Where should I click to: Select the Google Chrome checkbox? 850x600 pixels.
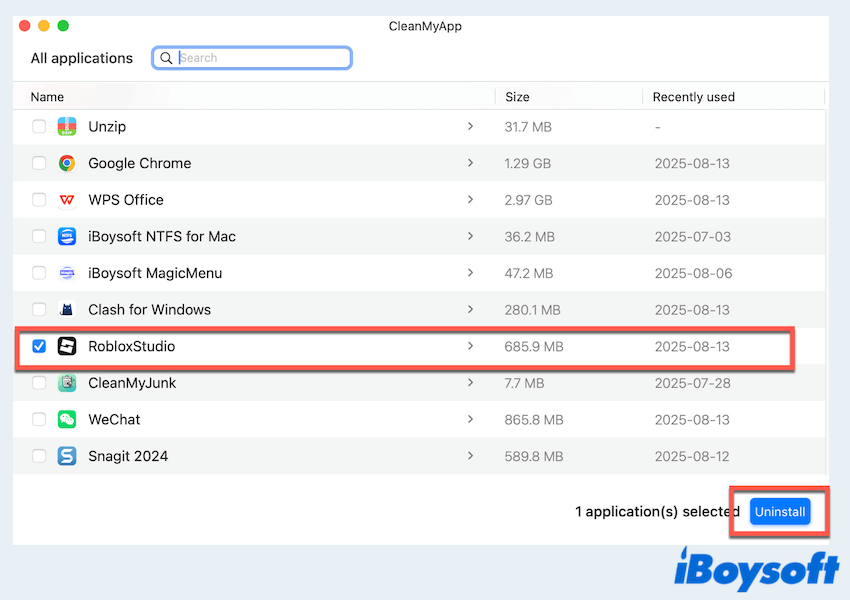point(39,163)
